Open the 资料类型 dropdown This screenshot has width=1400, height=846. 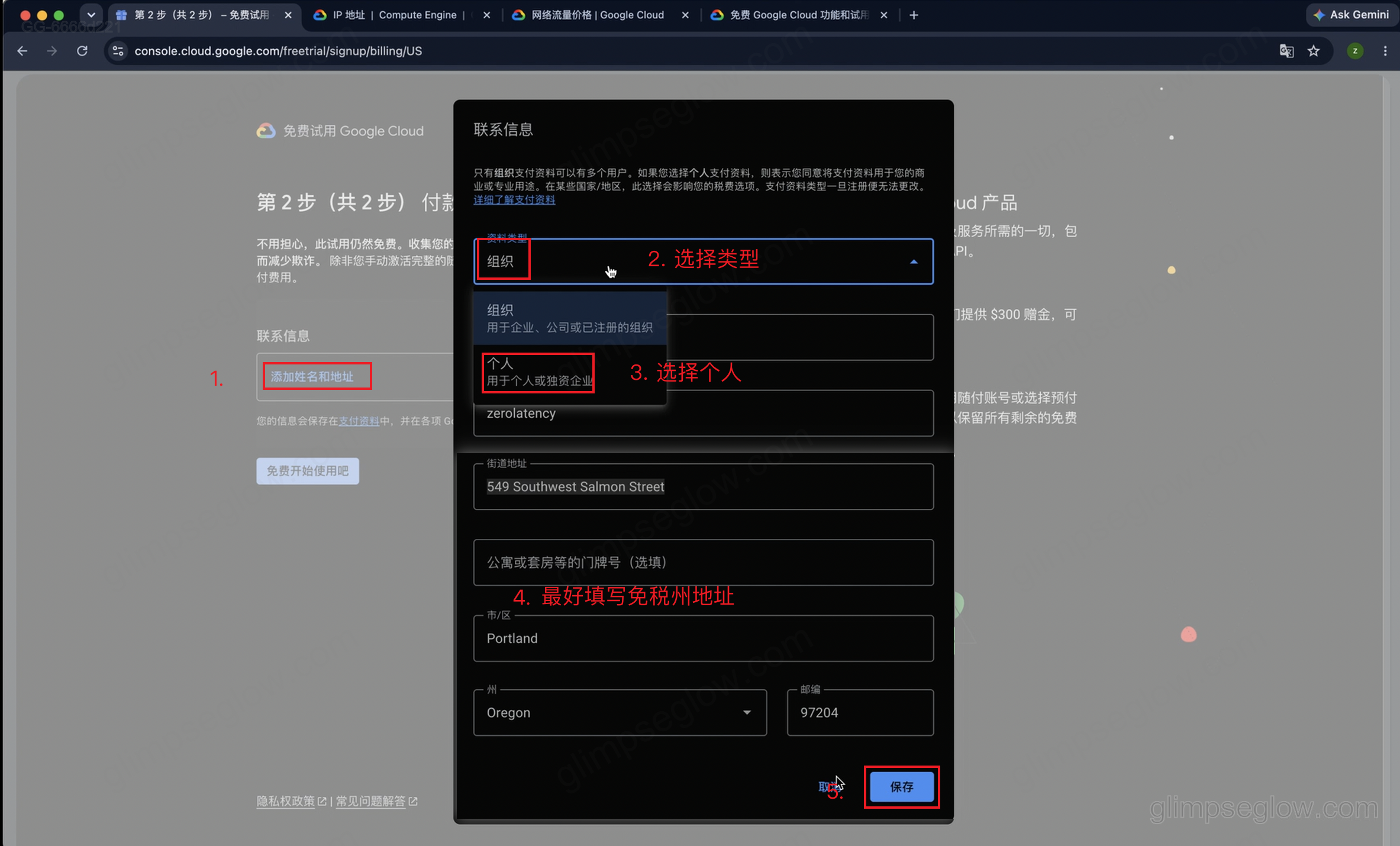click(703, 261)
